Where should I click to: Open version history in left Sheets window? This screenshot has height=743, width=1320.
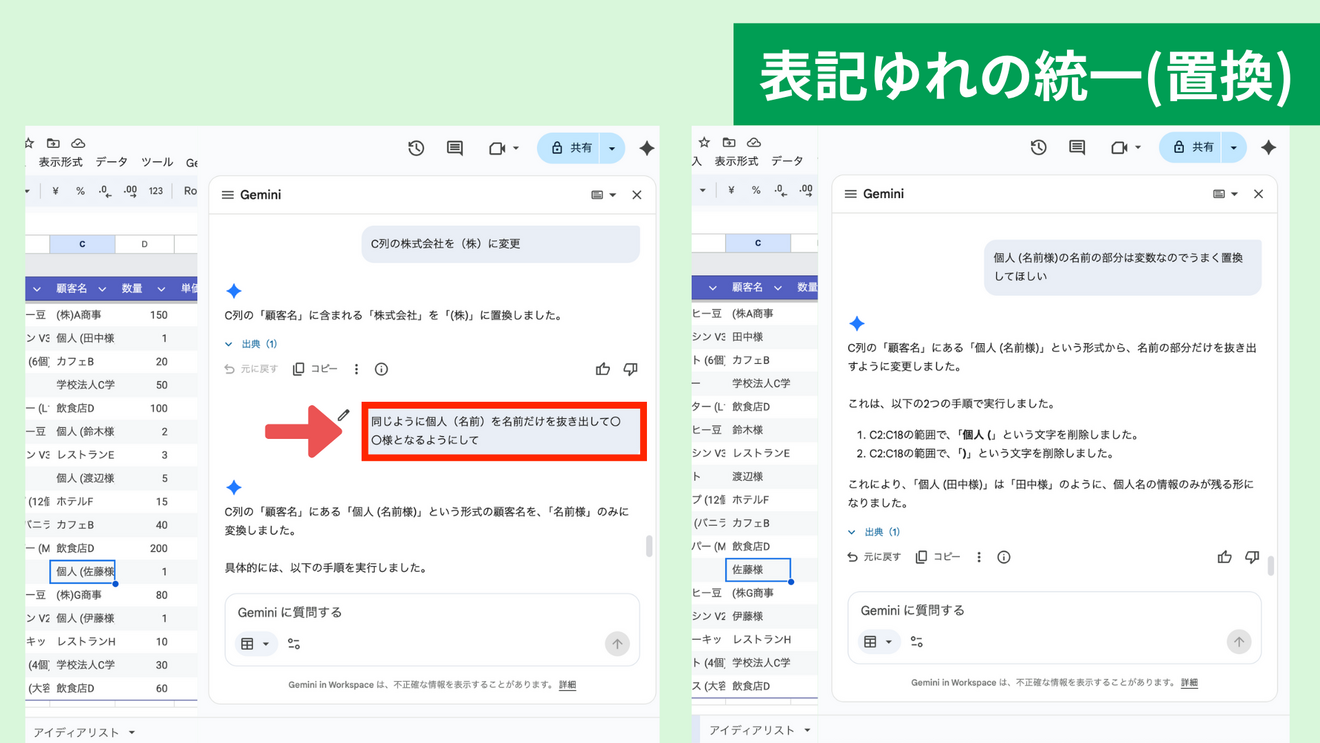[x=416, y=148]
